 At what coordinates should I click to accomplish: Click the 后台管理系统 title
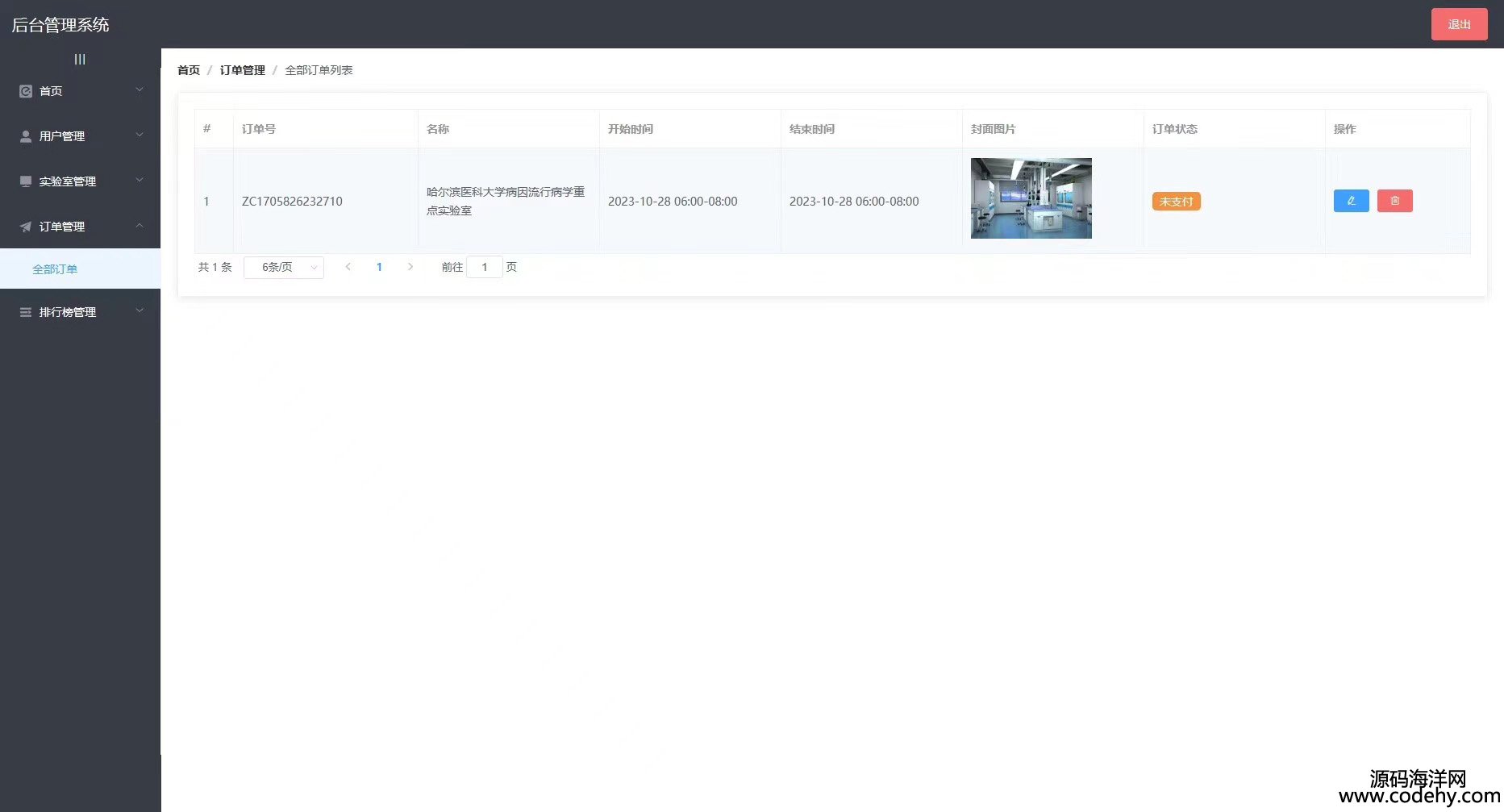click(60, 25)
